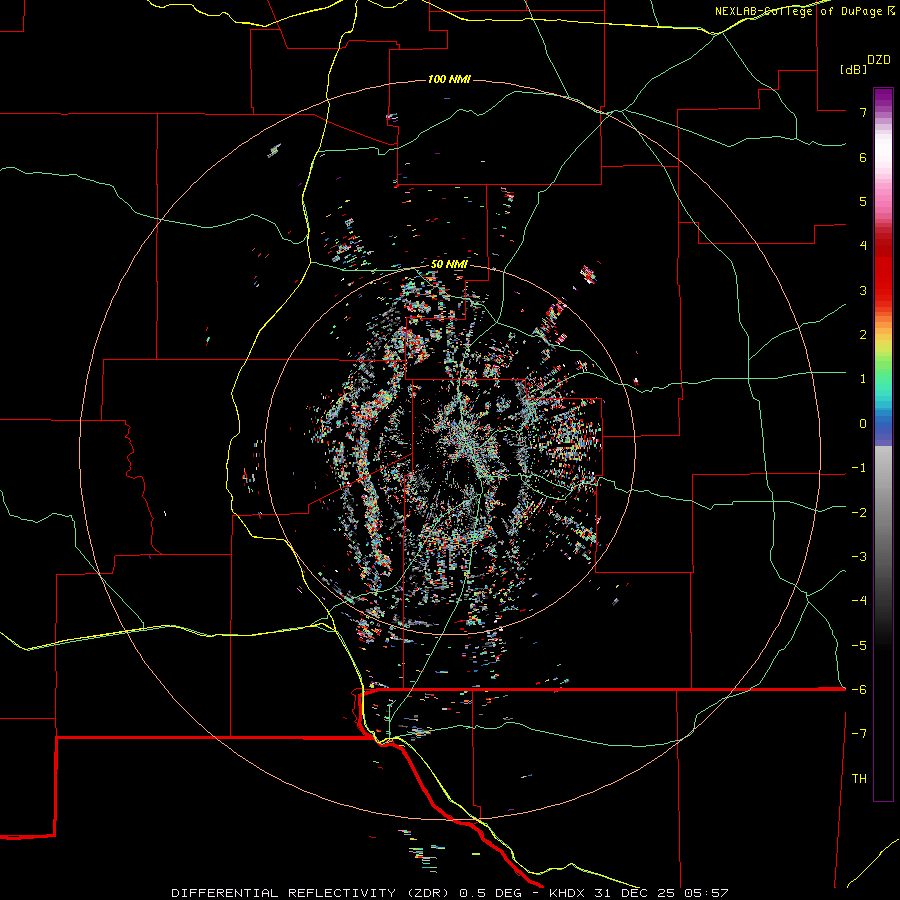Click the 6 value on the color scale
This screenshot has height=900, width=900.
[x=863, y=157]
